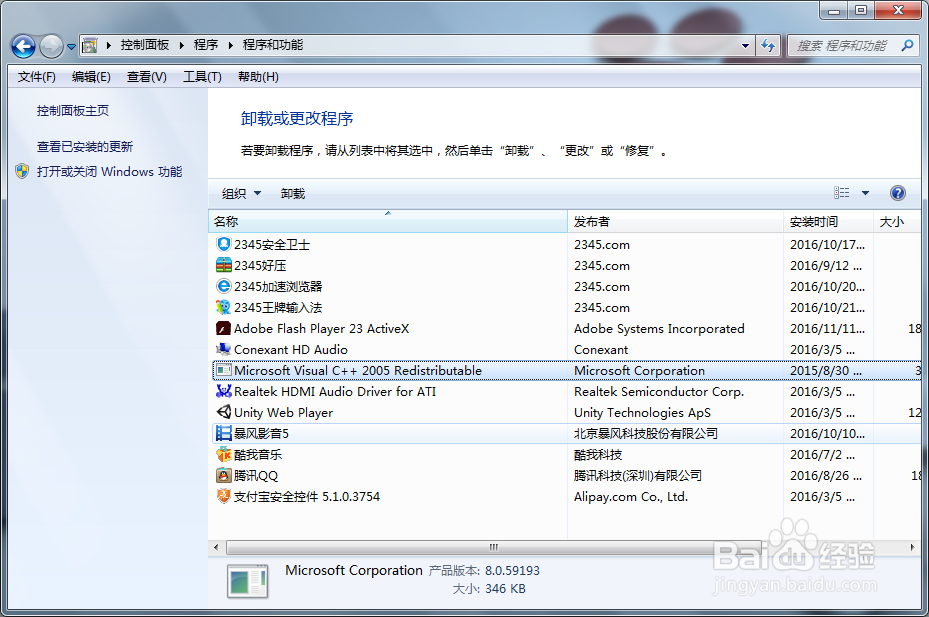Click the horizontal scrollbar thumb

pyautogui.click(x=494, y=547)
